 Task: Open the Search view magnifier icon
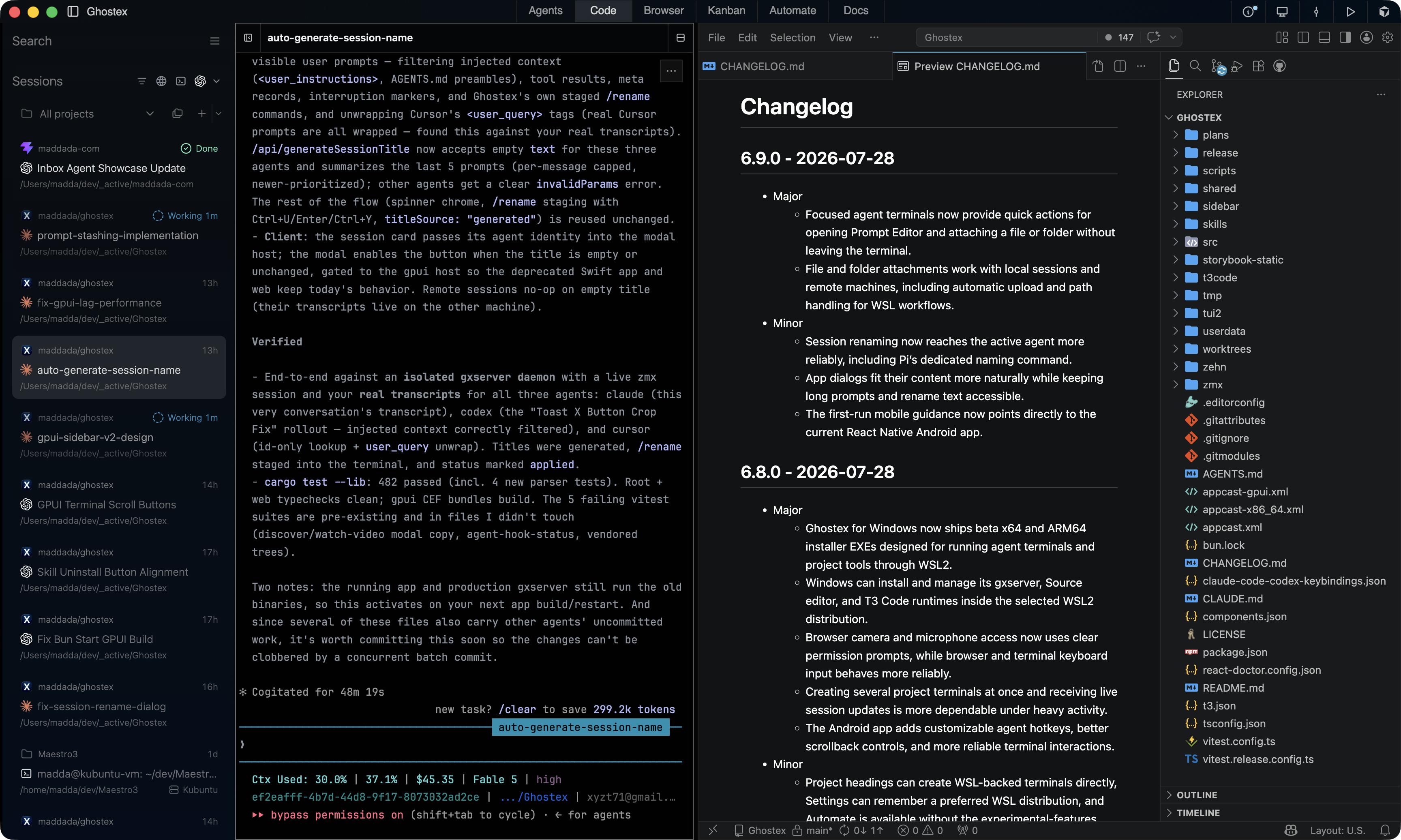click(1195, 66)
